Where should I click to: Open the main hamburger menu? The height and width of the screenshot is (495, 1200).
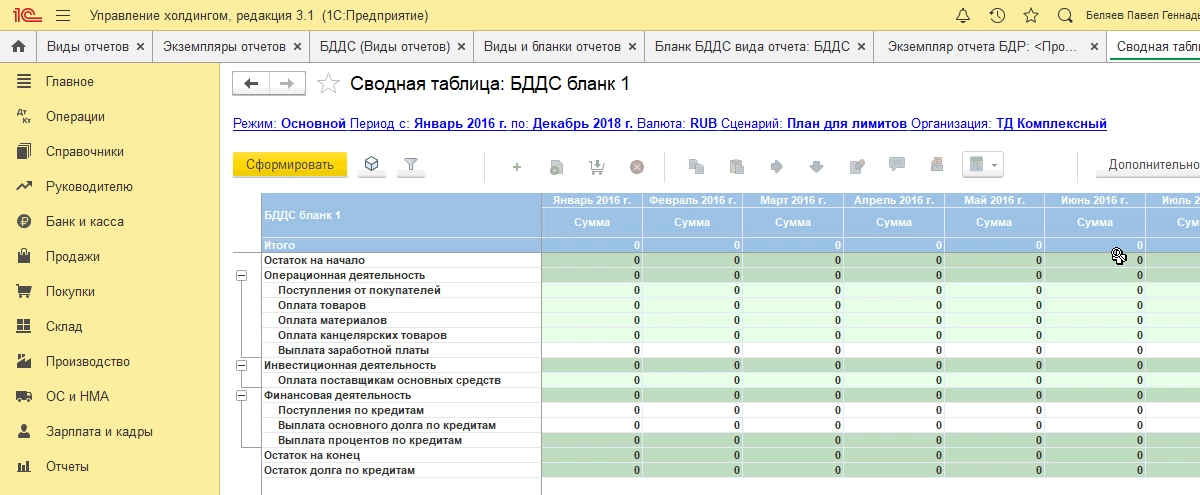[x=64, y=16]
